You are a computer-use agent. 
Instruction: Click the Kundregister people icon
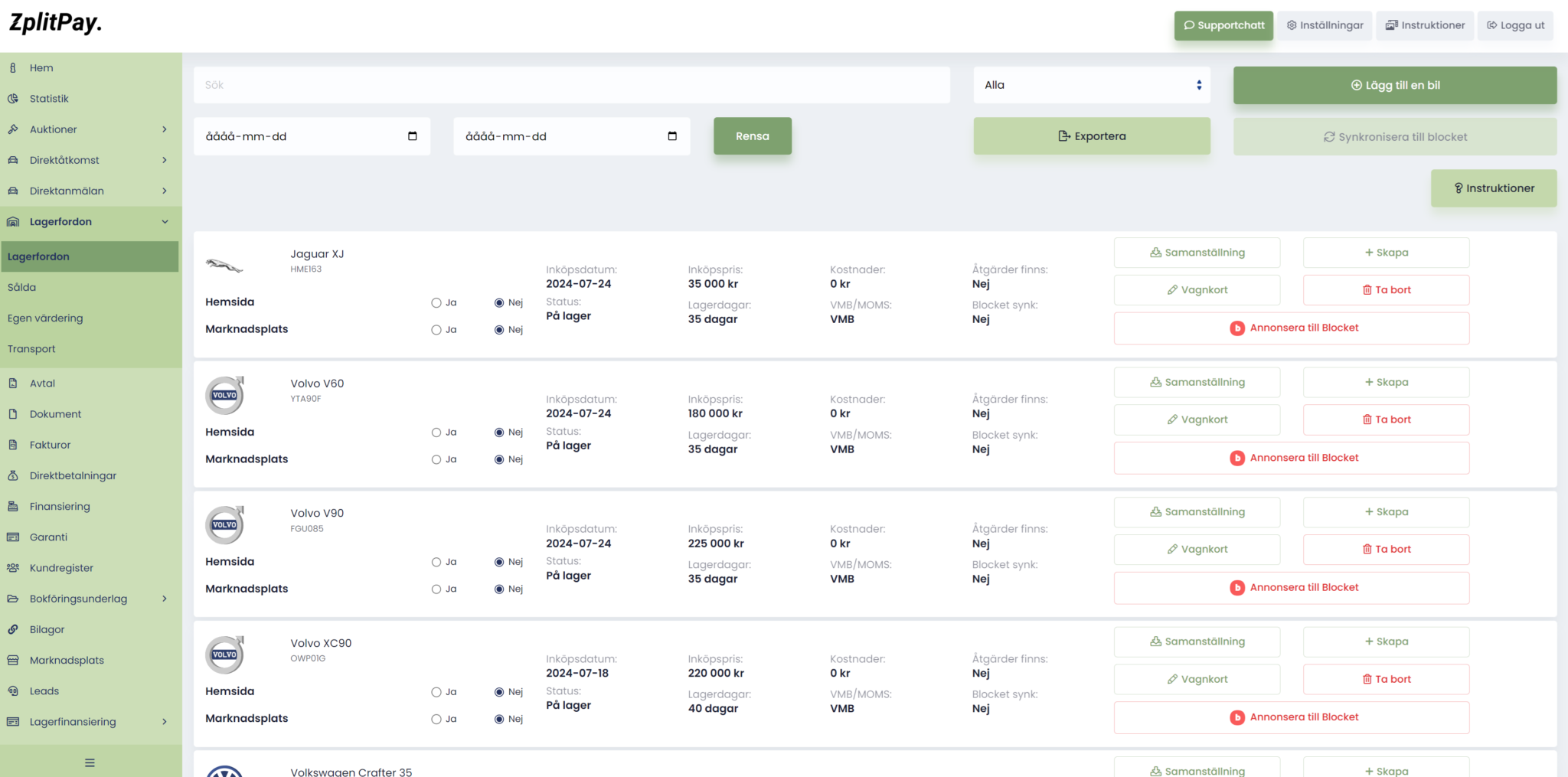13,568
